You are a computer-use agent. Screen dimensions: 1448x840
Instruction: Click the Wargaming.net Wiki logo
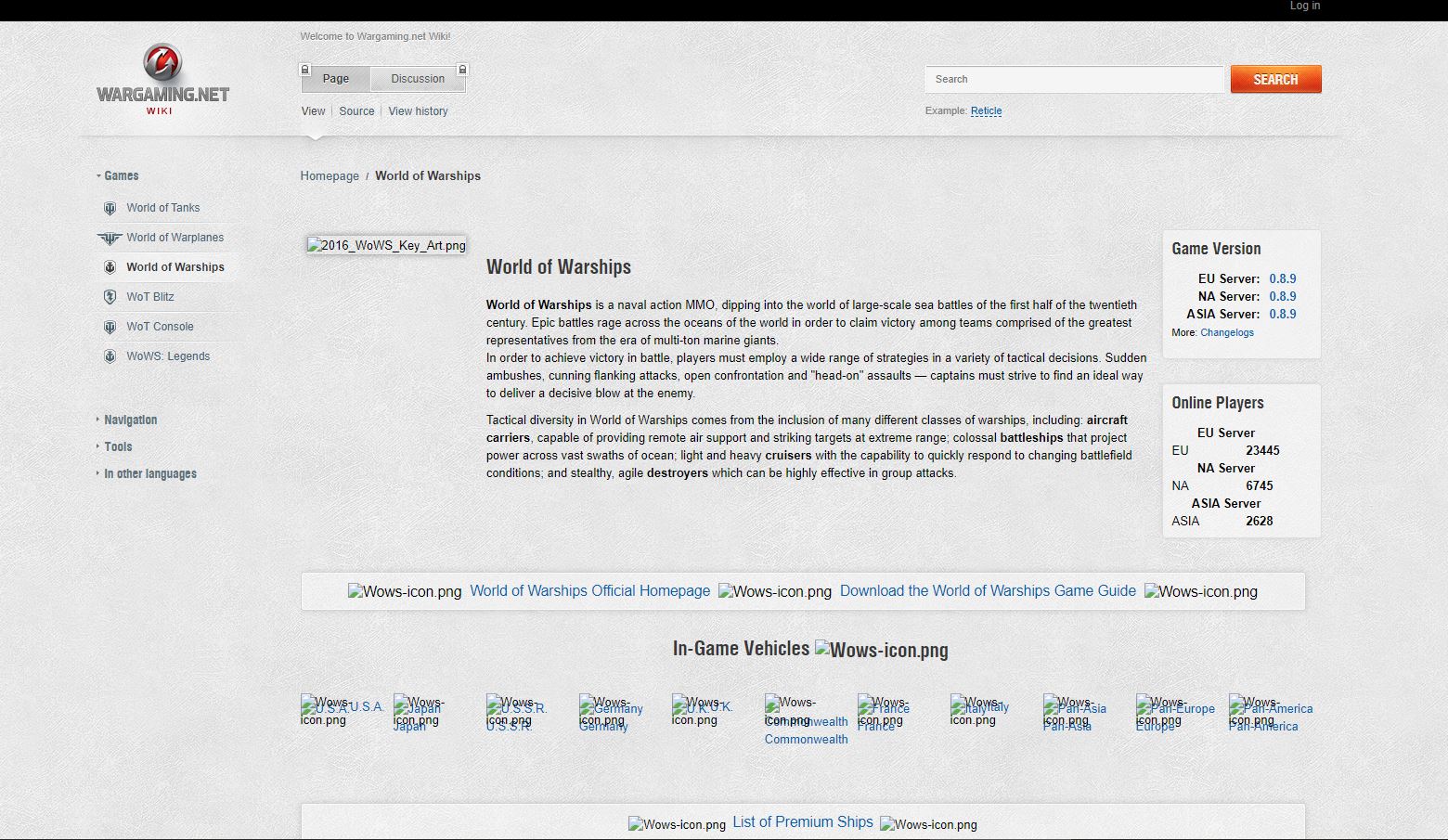162,79
